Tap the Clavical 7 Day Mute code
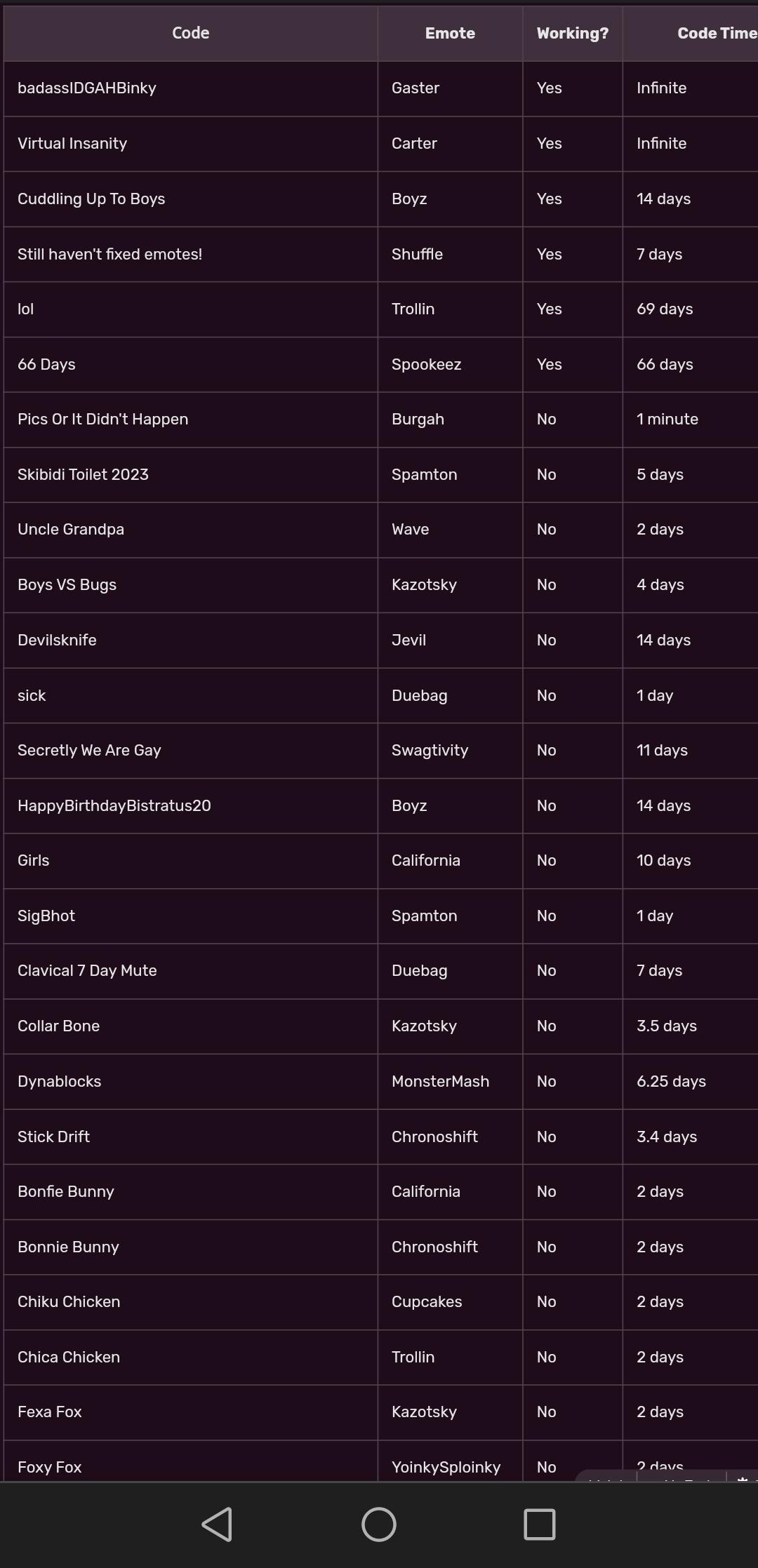Viewport: 758px width, 1568px height. click(x=87, y=971)
